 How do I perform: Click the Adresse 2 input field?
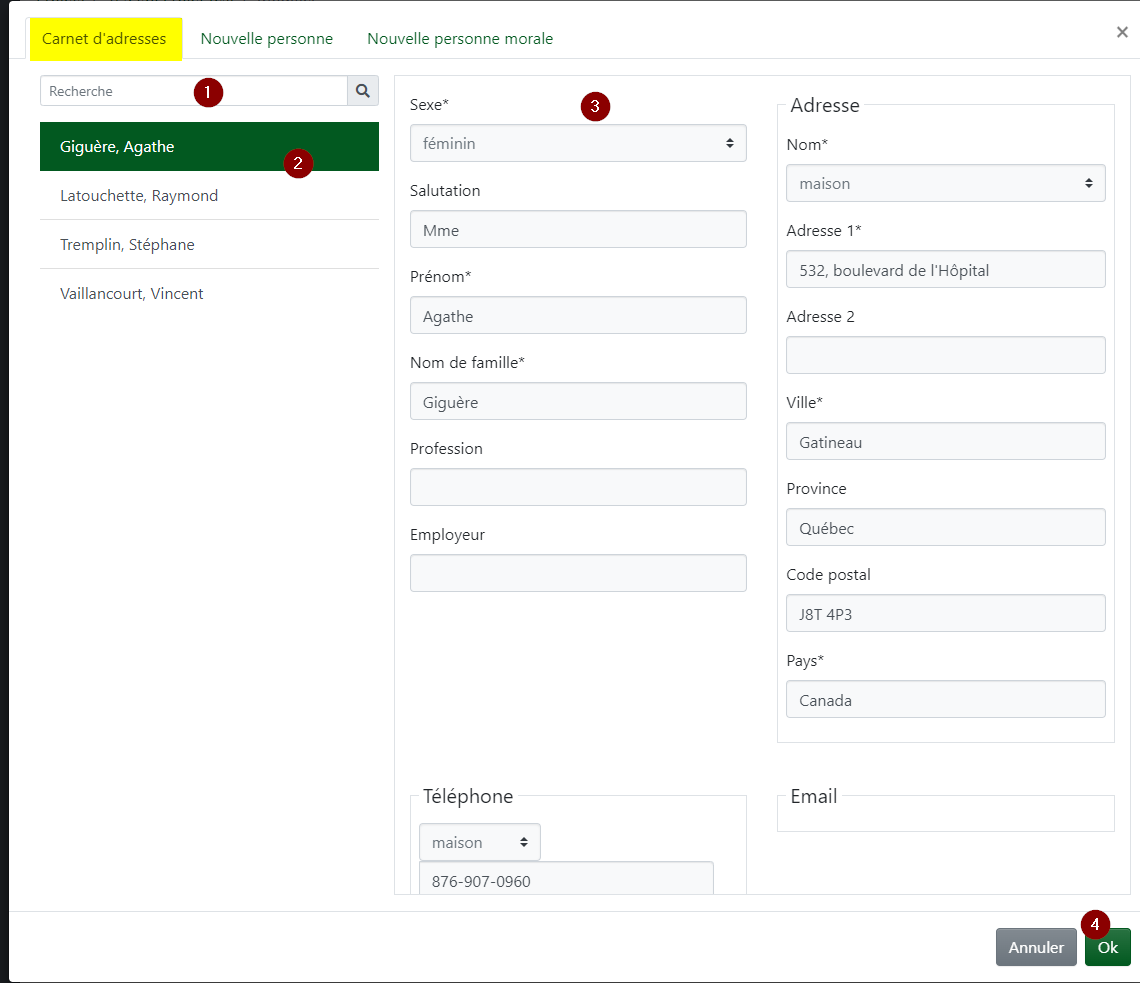945,355
